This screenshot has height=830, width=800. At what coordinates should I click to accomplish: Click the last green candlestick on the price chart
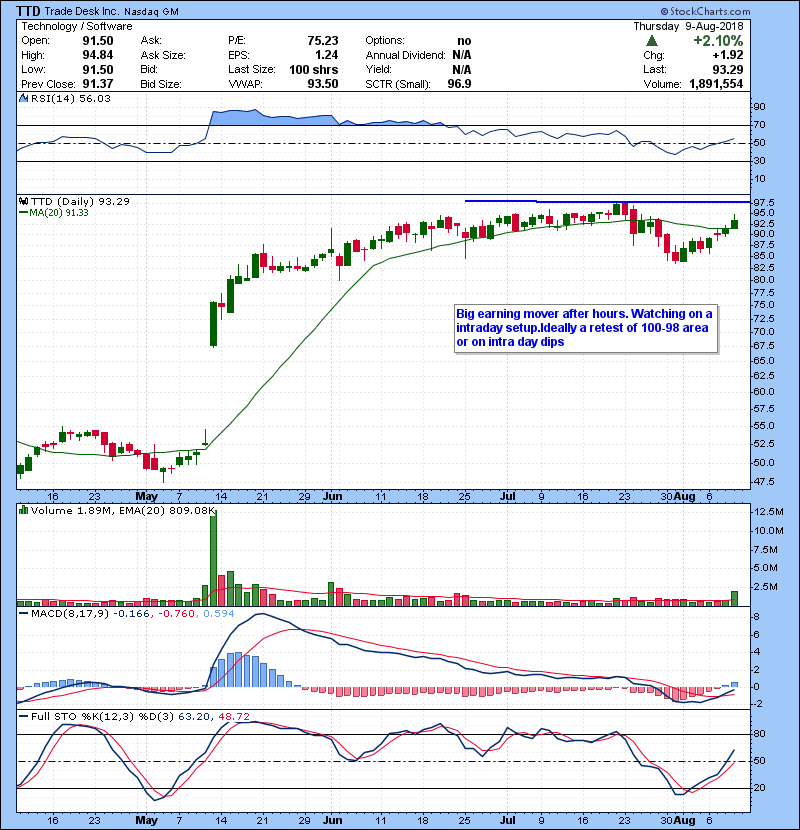(x=734, y=222)
